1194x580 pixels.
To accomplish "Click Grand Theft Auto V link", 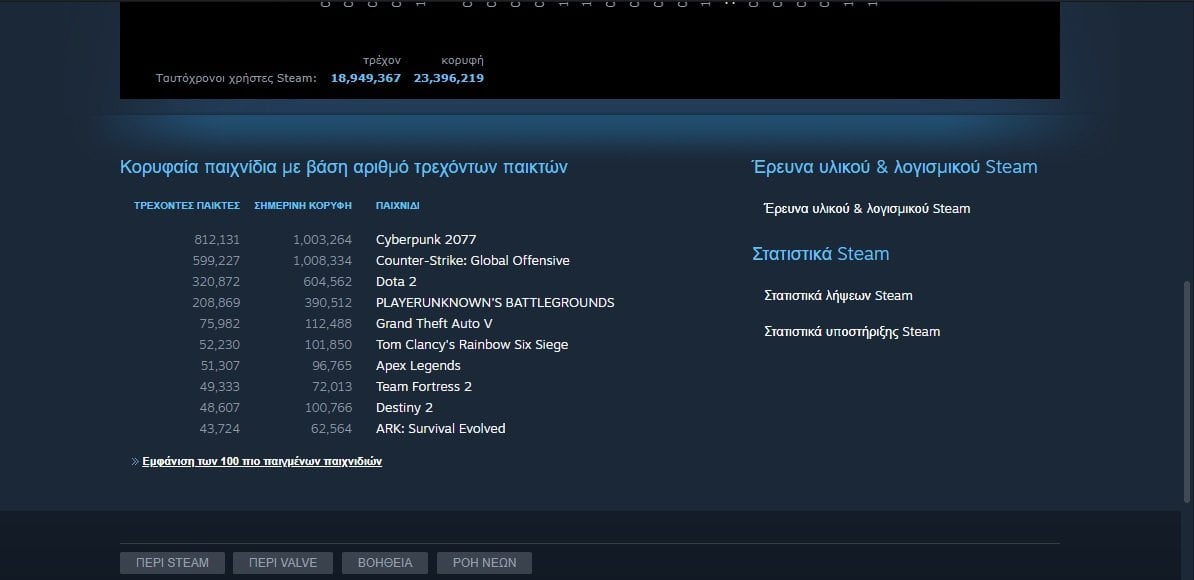I will [x=434, y=323].
